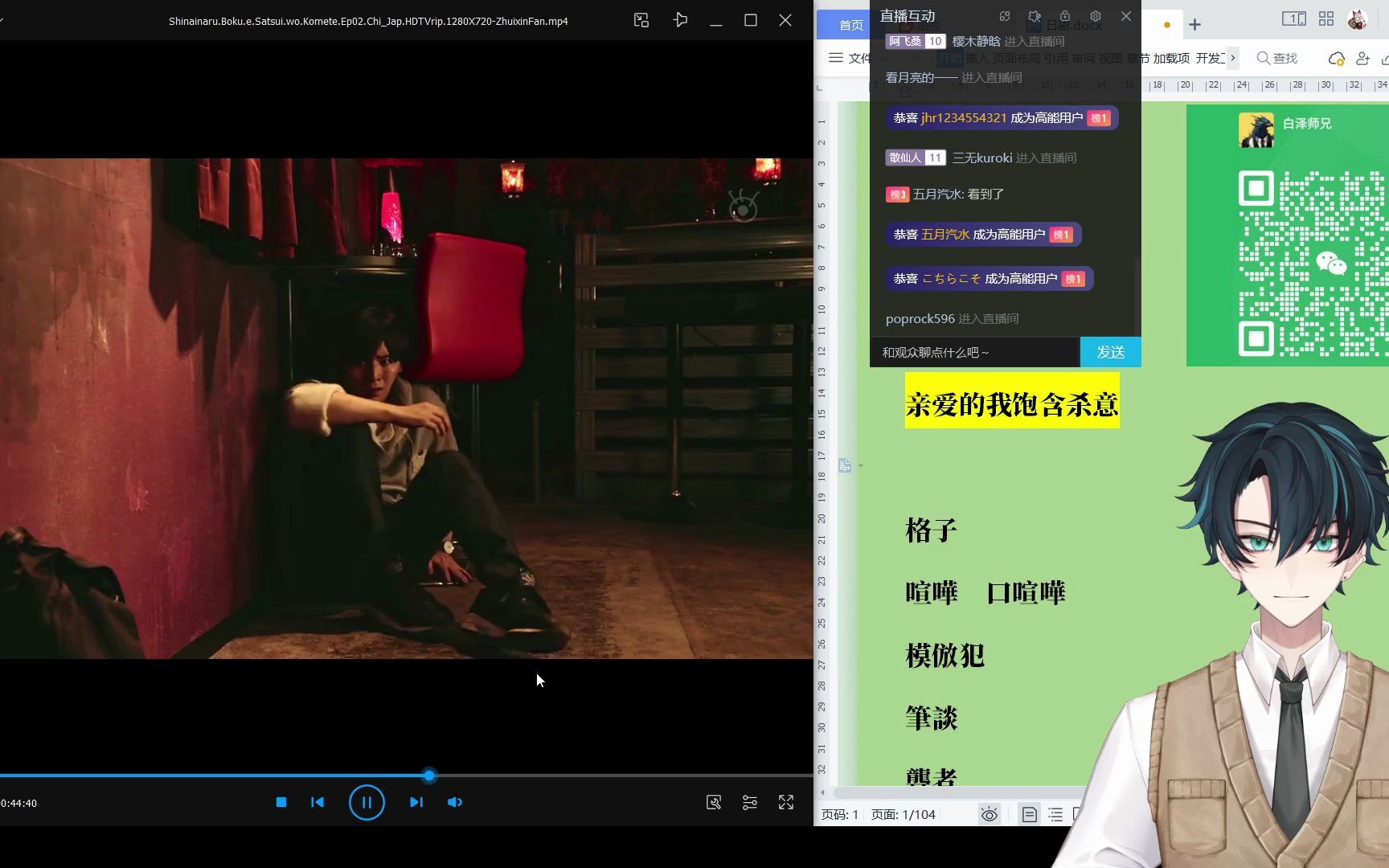
Task: Click the video progress bar handle
Action: click(x=429, y=776)
